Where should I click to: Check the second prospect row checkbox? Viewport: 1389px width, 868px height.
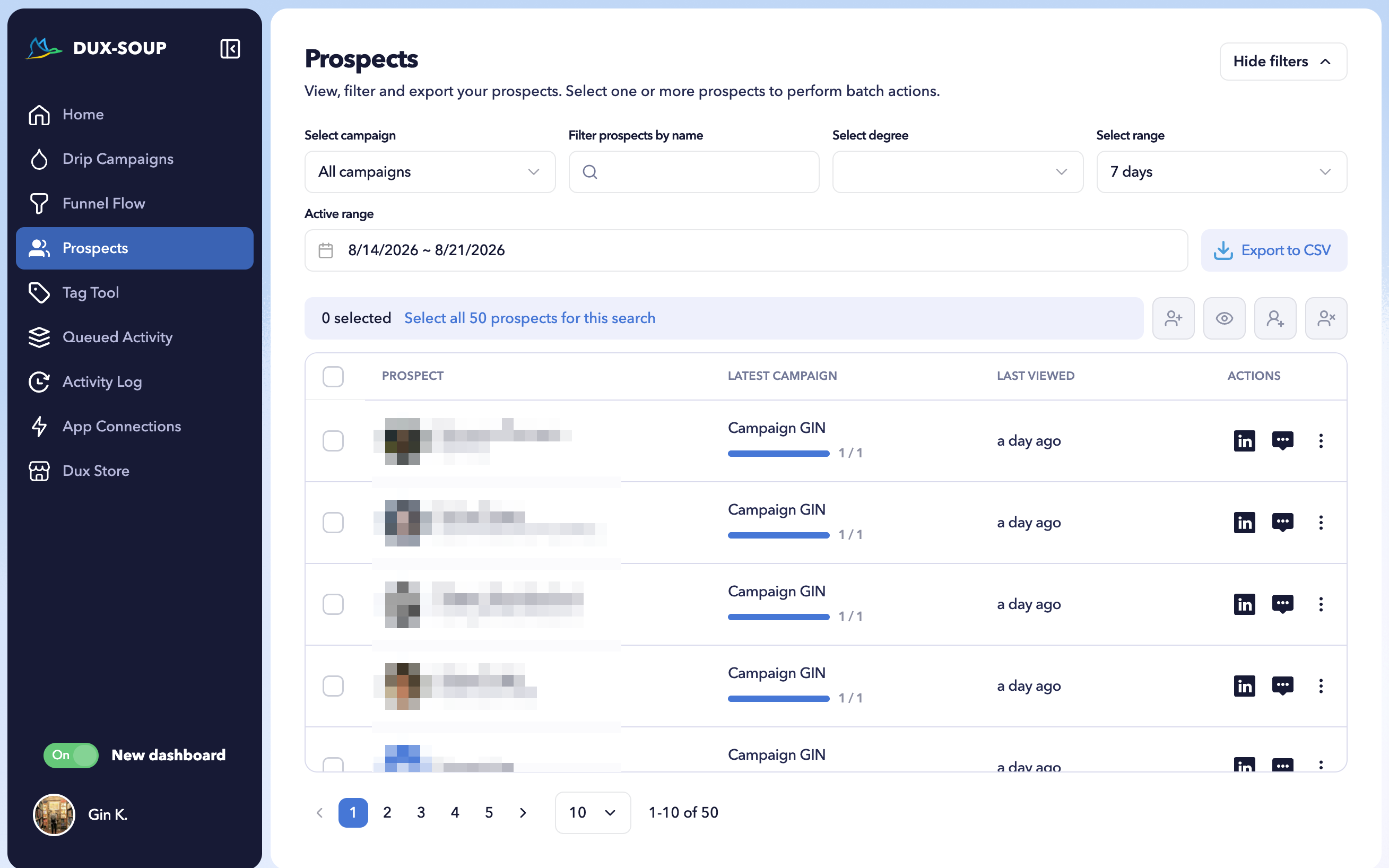[x=333, y=523]
